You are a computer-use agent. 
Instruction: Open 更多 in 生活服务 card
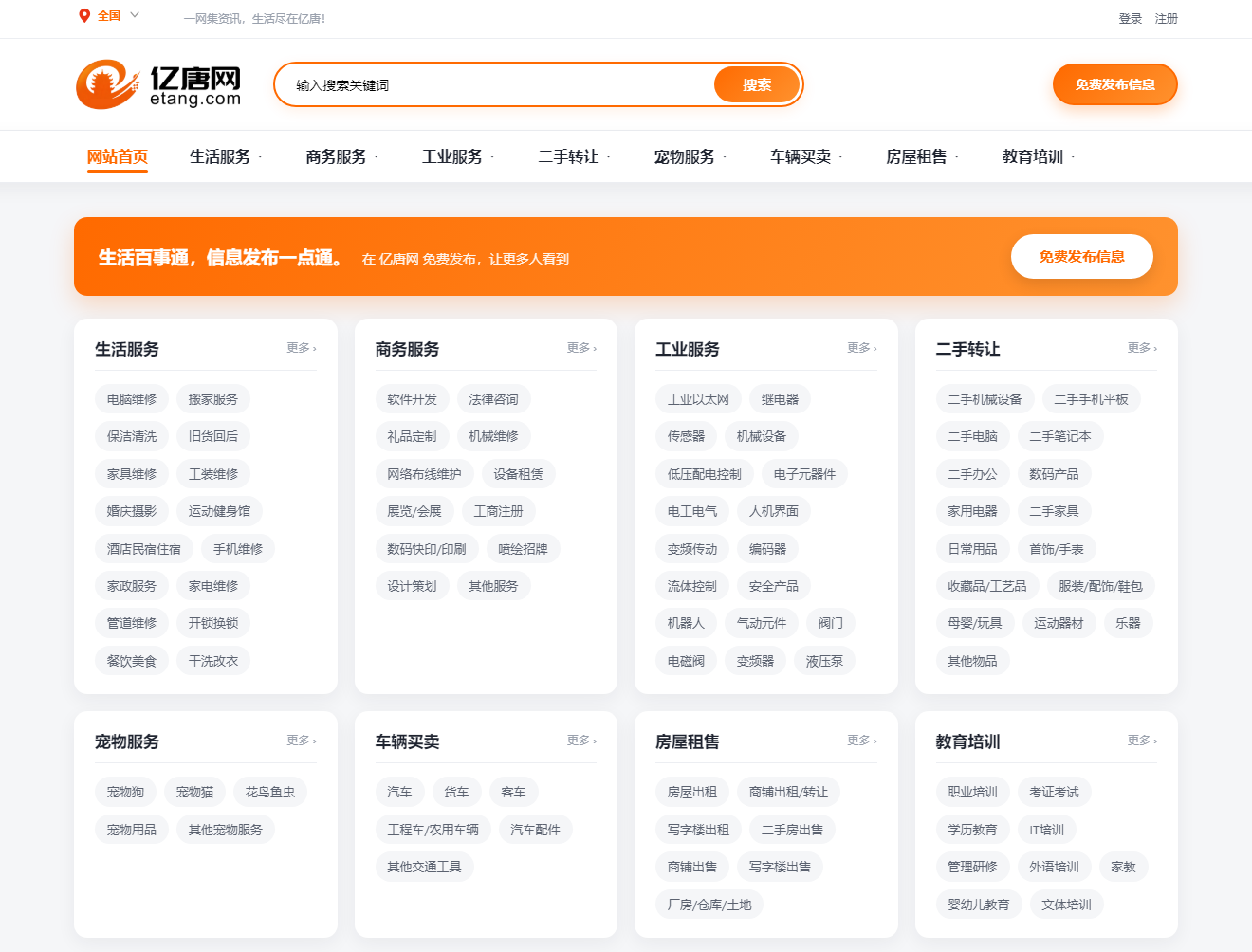coord(302,348)
